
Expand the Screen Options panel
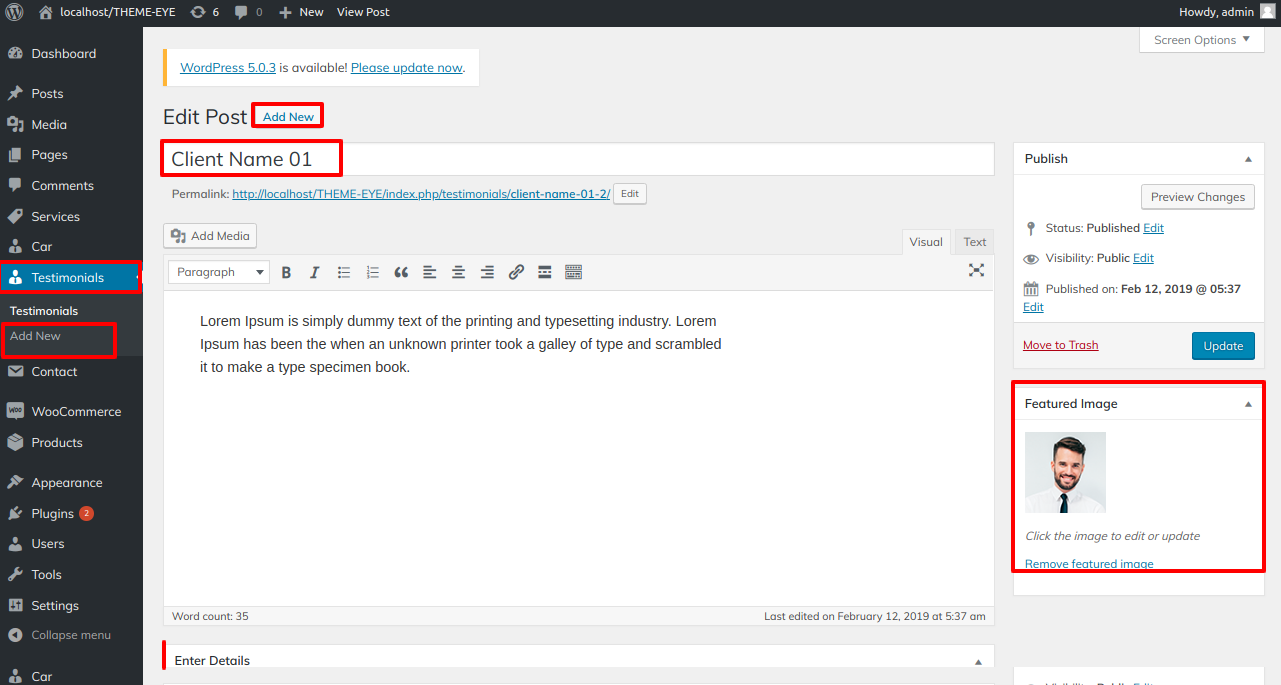tap(1201, 40)
